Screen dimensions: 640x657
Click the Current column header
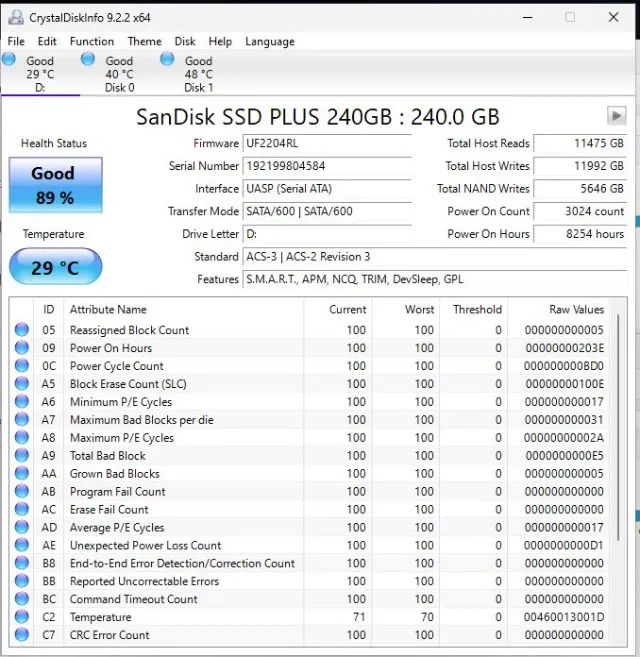338,310
